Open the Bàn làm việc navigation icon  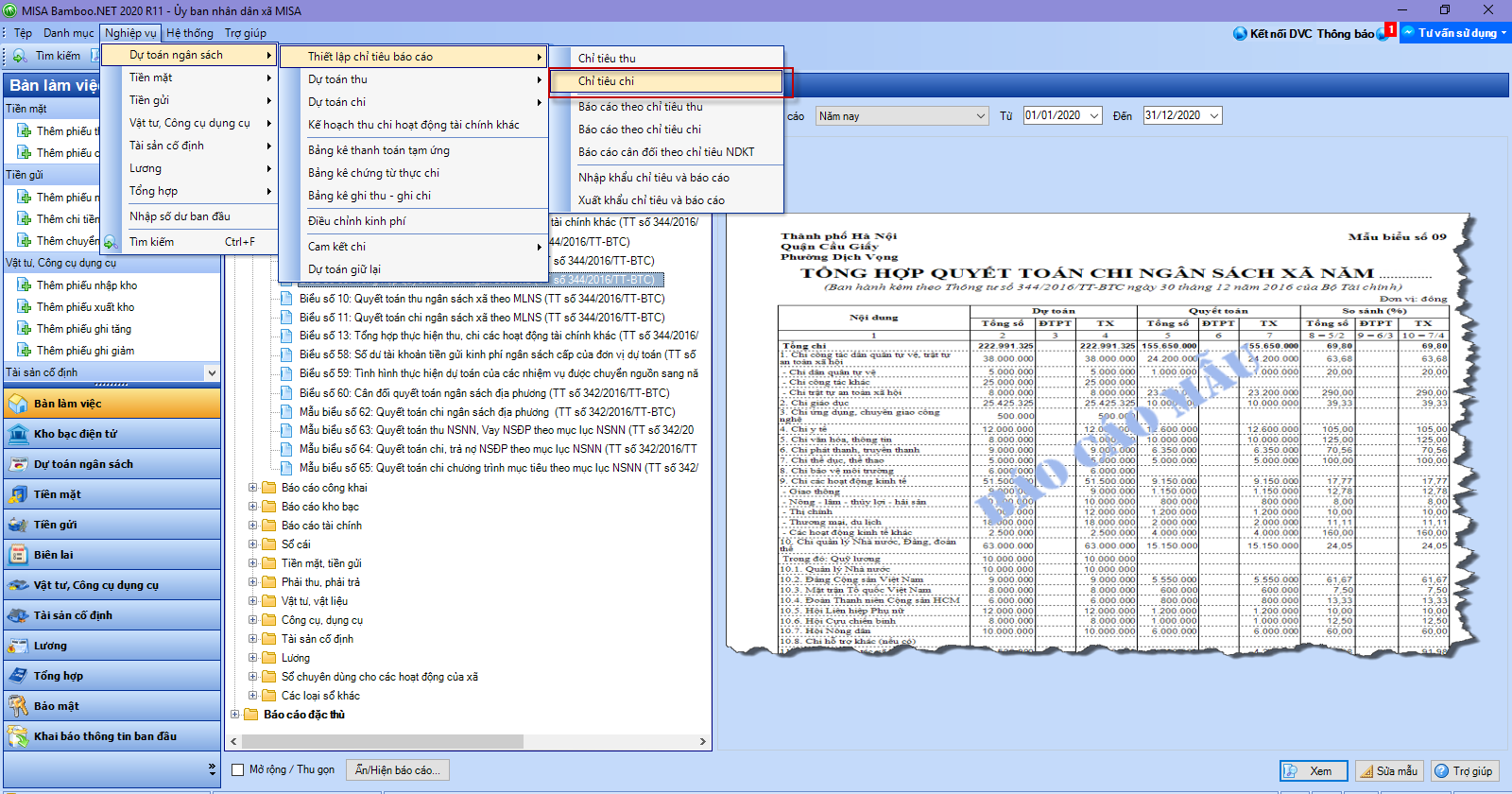(x=18, y=404)
